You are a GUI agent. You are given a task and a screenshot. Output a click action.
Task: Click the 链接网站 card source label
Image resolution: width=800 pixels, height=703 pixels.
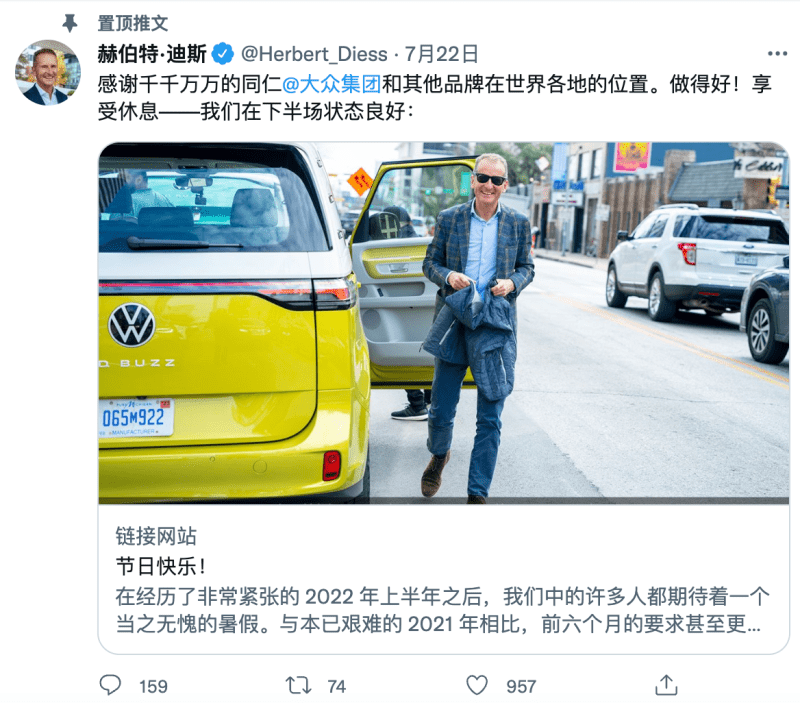[x=156, y=536]
